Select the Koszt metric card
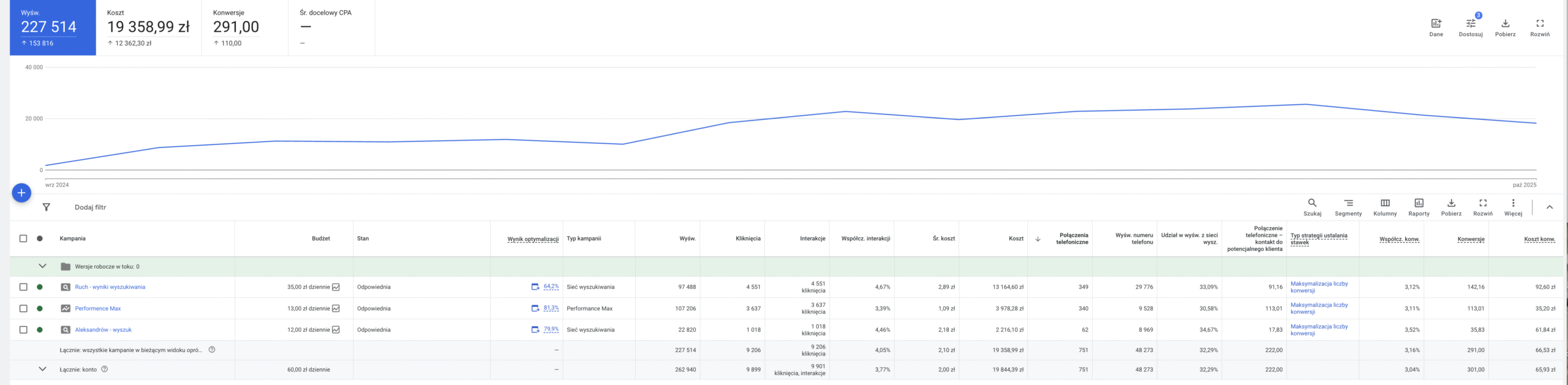 tap(148, 28)
